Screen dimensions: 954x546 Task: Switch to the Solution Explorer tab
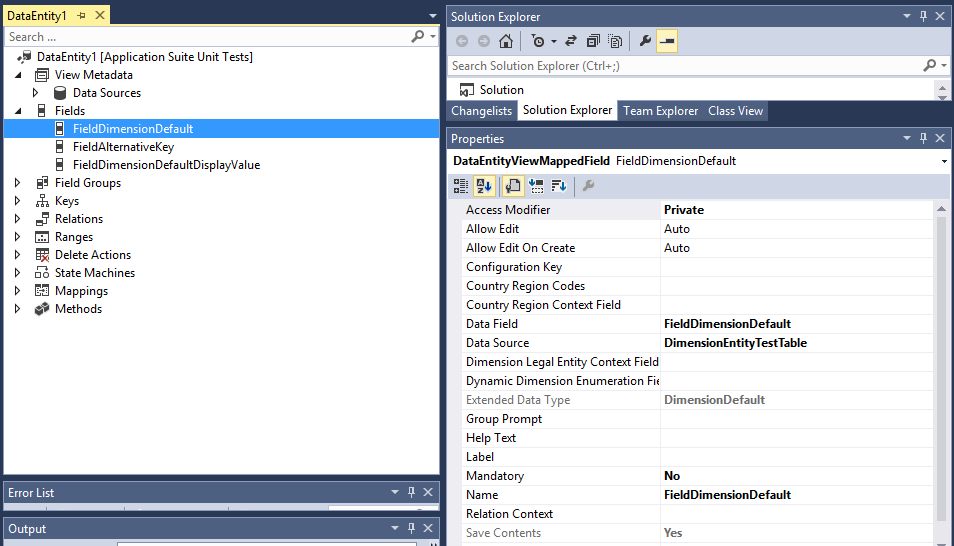point(567,110)
